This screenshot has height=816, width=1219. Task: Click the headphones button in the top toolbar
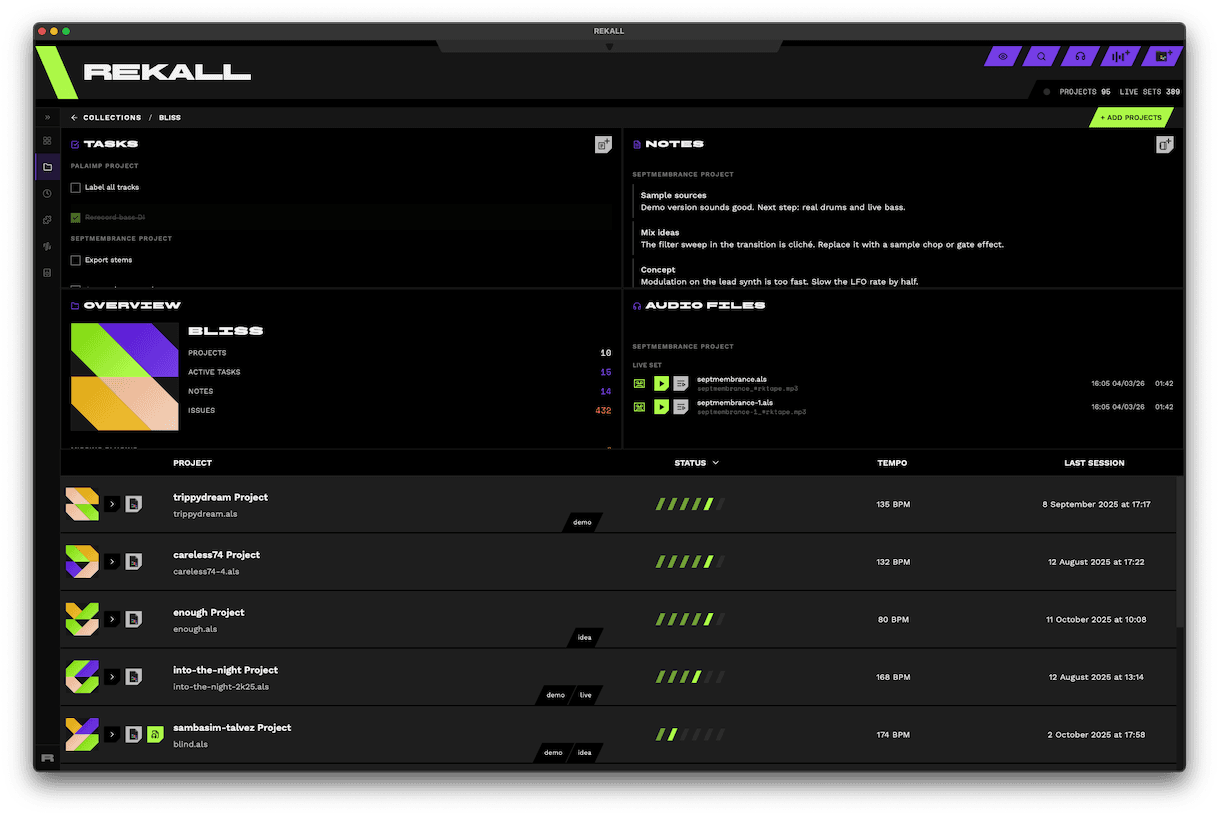(1081, 56)
